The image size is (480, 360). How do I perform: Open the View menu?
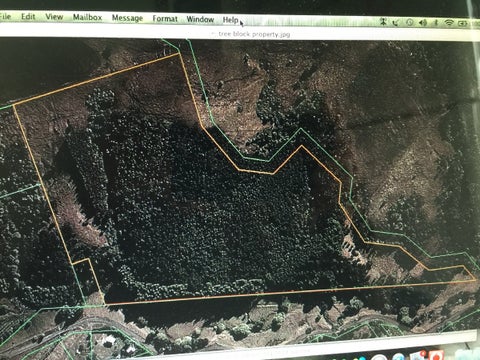[54, 17]
